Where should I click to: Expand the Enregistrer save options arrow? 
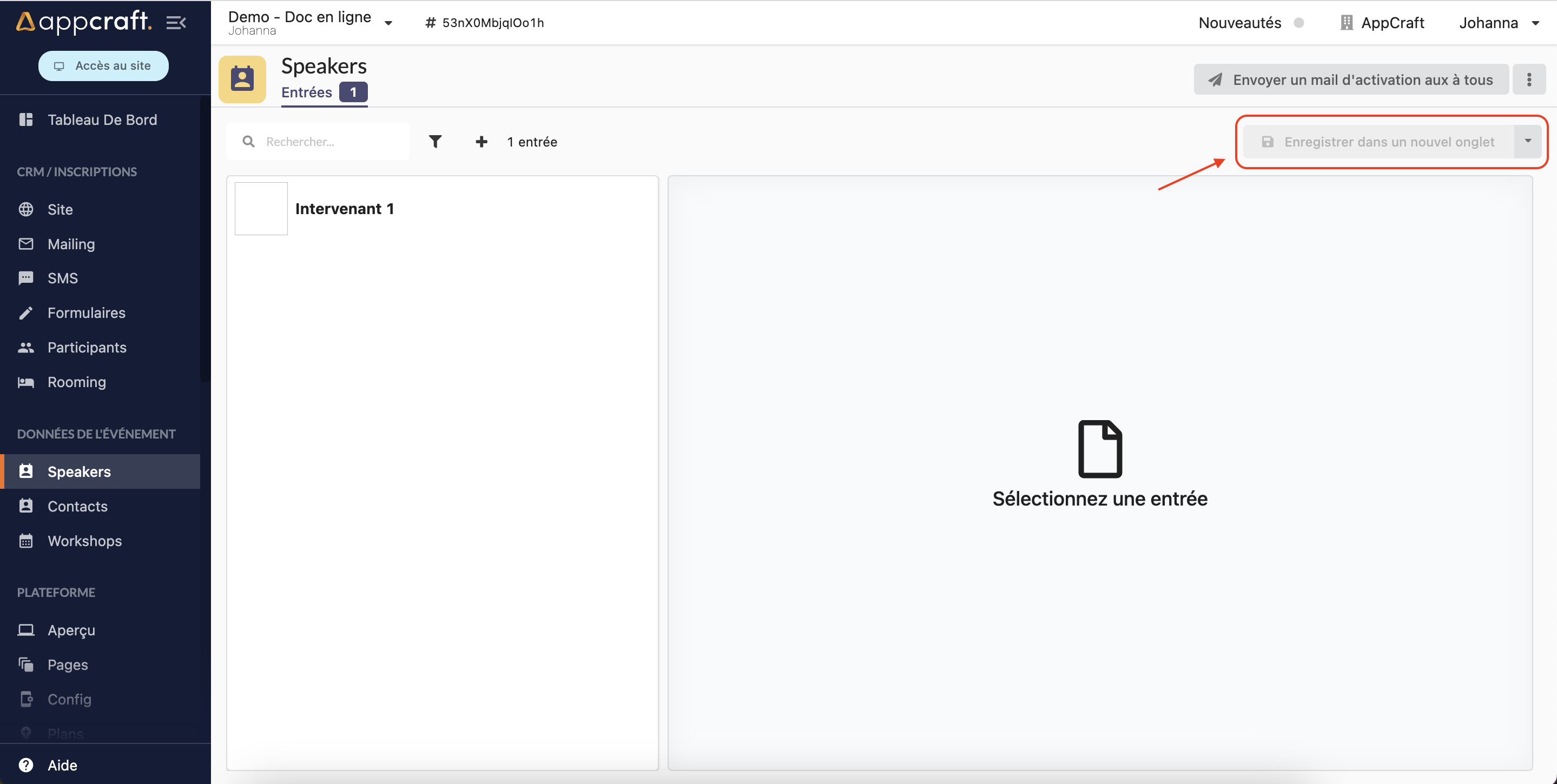click(1527, 141)
